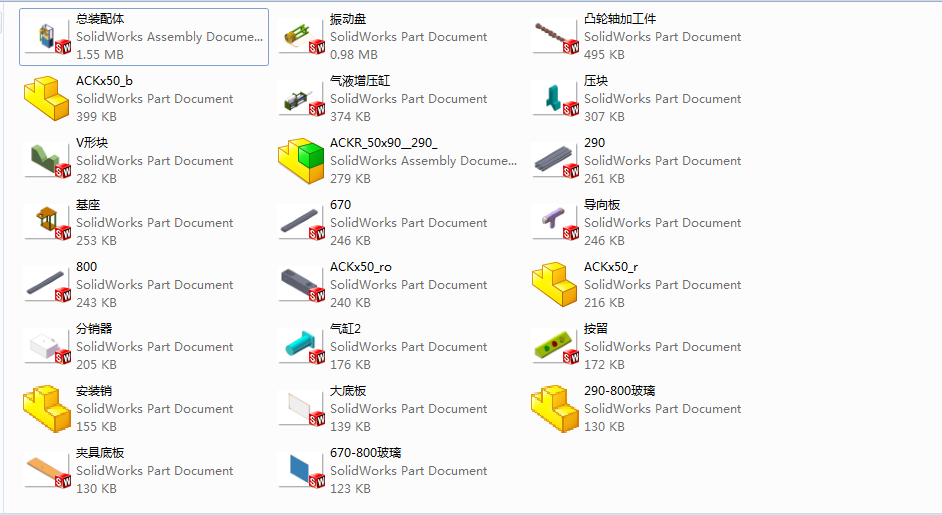Select the 290 part file icon
Image resolution: width=942 pixels, height=515 pixels.
pos(555,161)
